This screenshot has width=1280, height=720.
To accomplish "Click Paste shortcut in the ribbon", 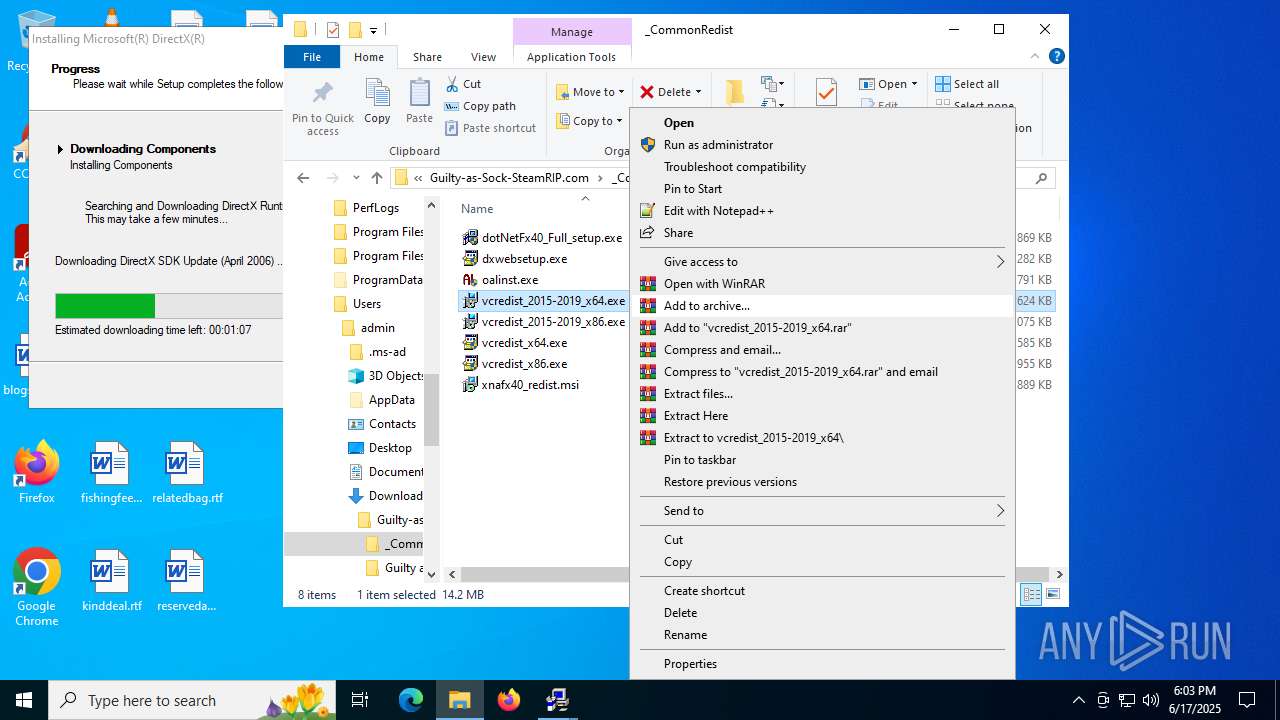I will (x=491, y=128).
